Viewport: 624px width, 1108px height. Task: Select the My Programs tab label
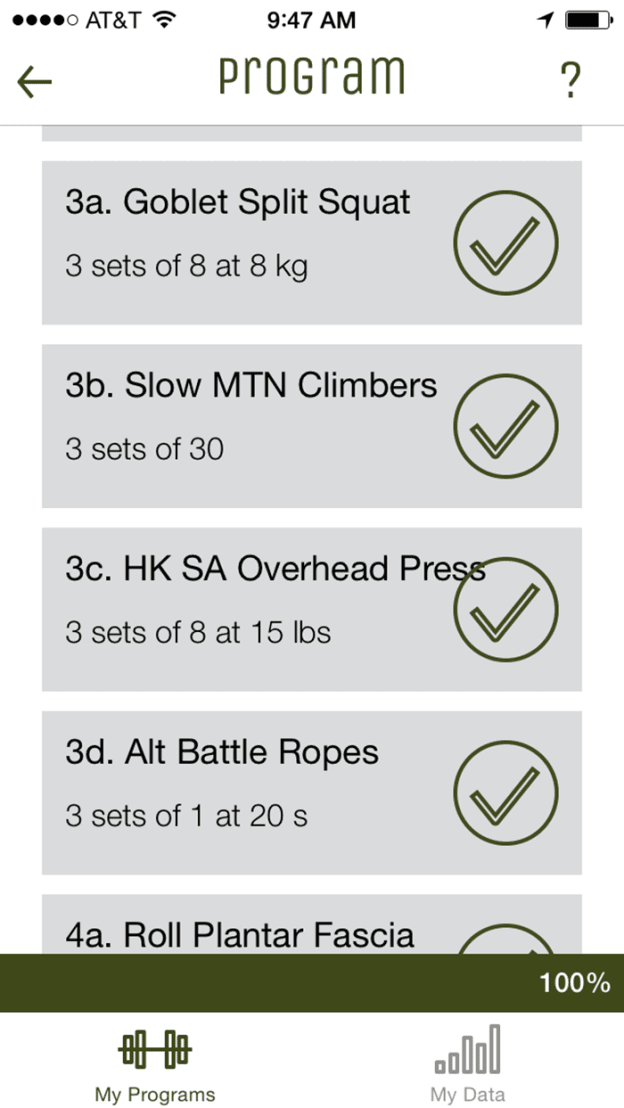click(x=155, y=1093)
